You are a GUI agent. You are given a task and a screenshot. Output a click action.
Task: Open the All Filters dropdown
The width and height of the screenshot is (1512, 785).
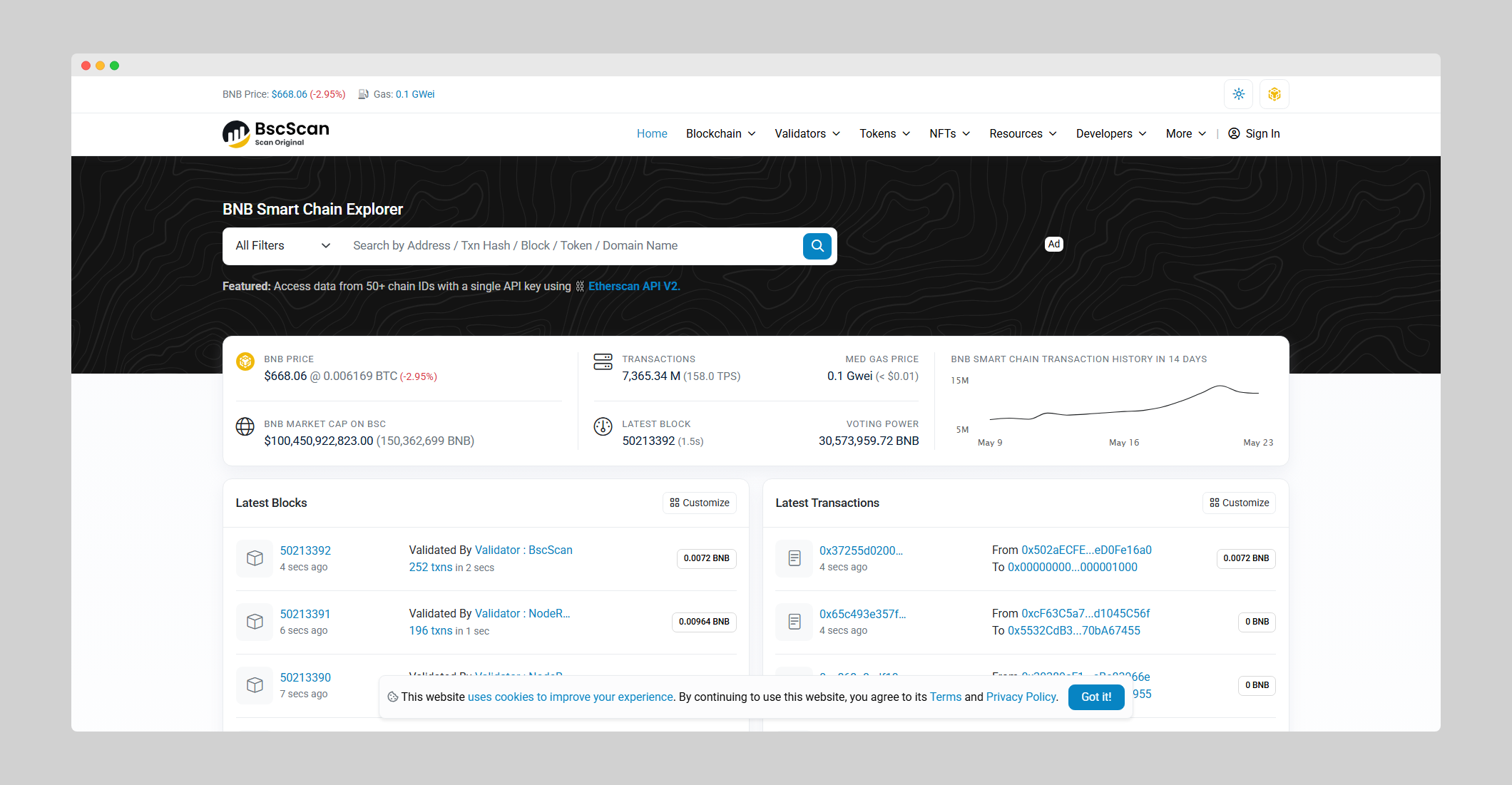(x=283, y=246)
